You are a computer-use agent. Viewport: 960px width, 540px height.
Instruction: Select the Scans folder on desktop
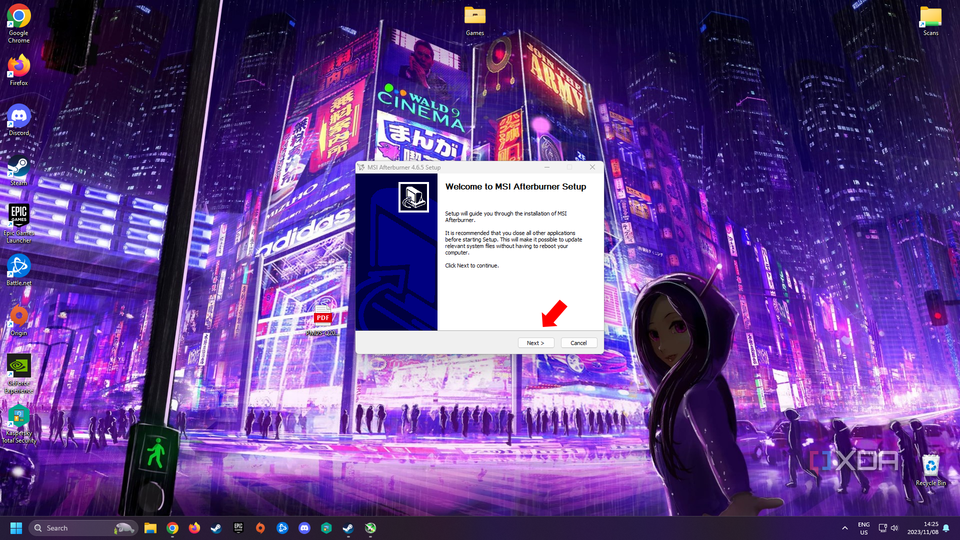(x=931, y=20)
